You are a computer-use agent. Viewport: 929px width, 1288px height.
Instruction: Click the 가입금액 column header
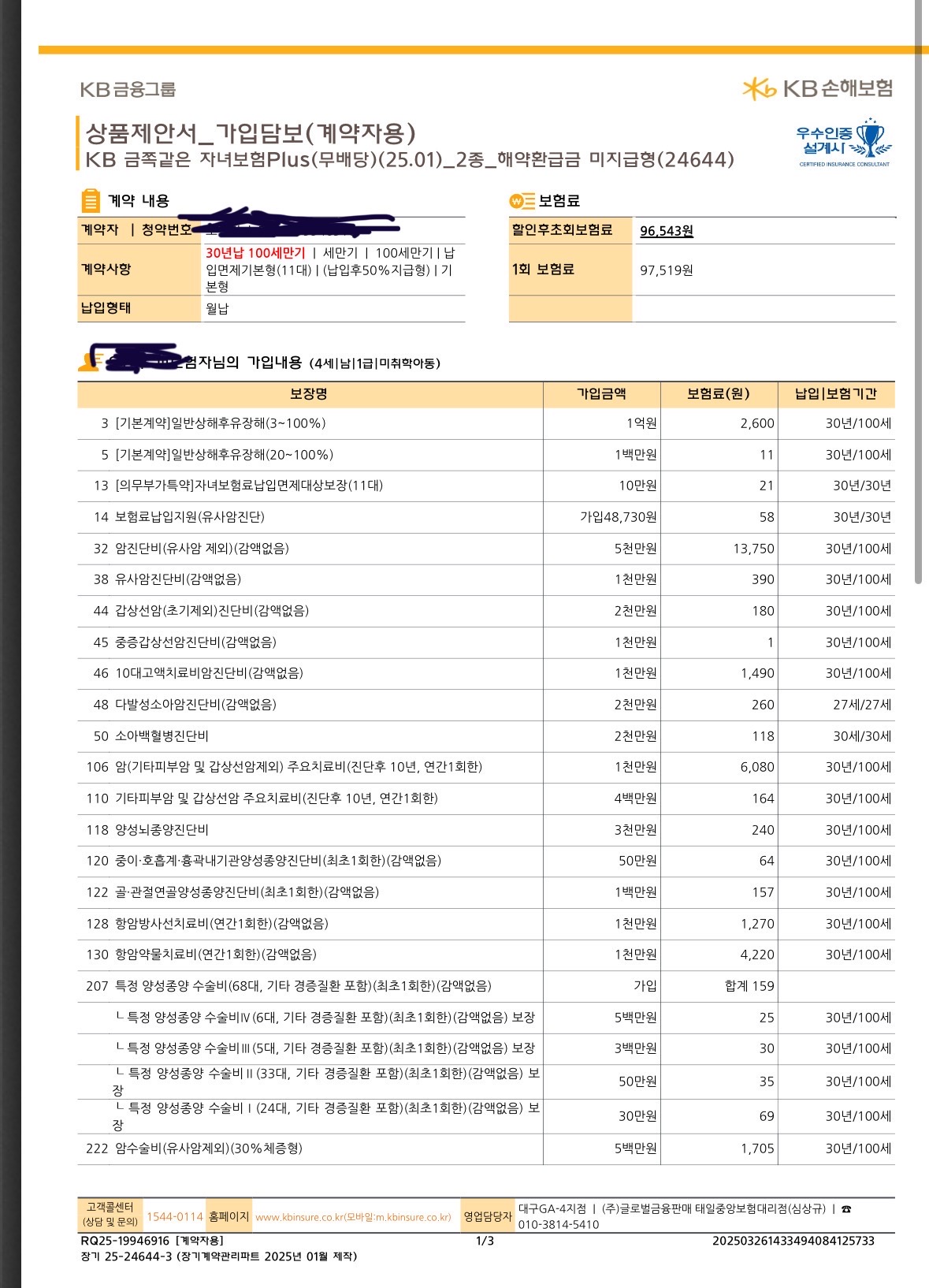[601, 394]
